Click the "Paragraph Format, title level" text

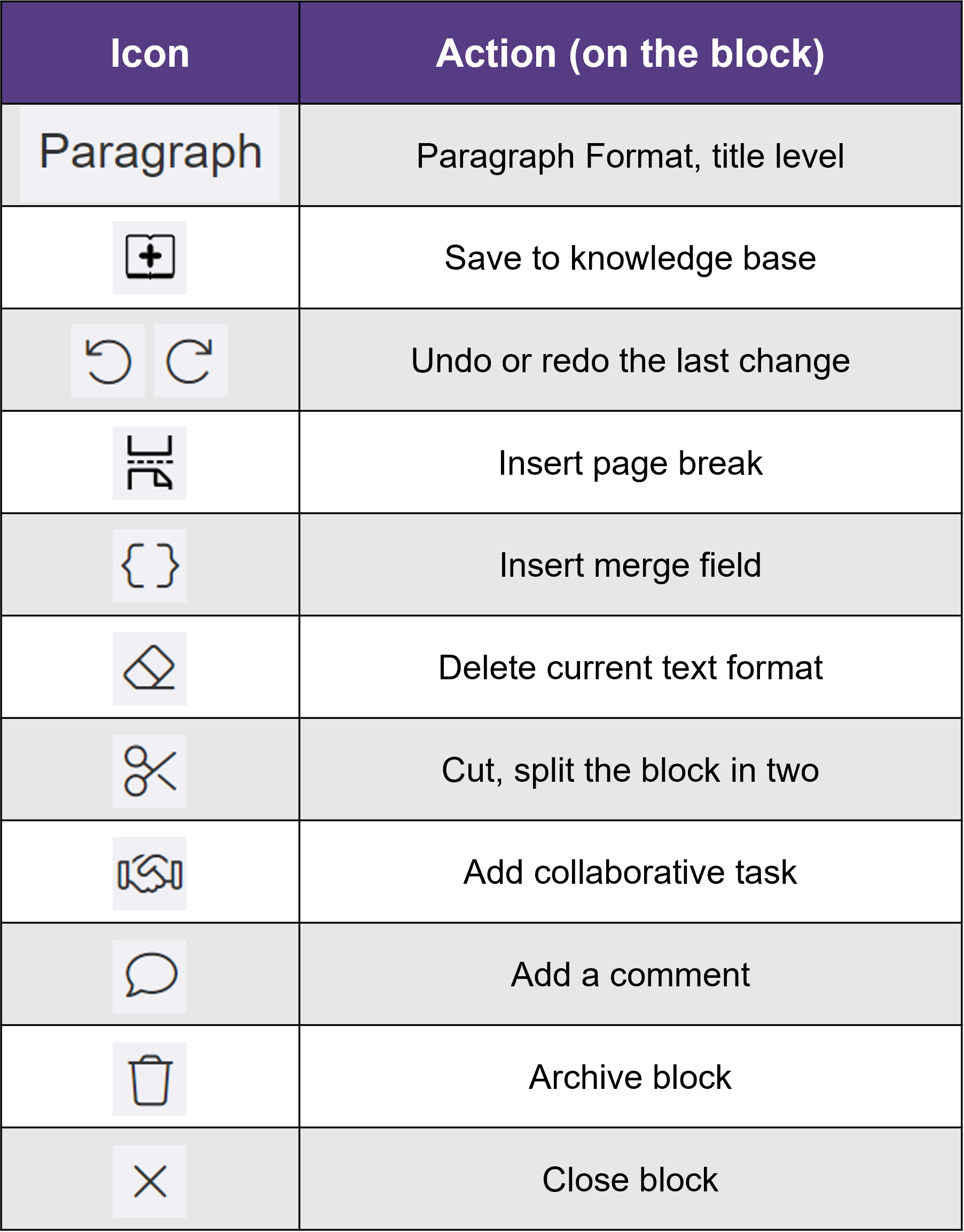pos(630,156)
